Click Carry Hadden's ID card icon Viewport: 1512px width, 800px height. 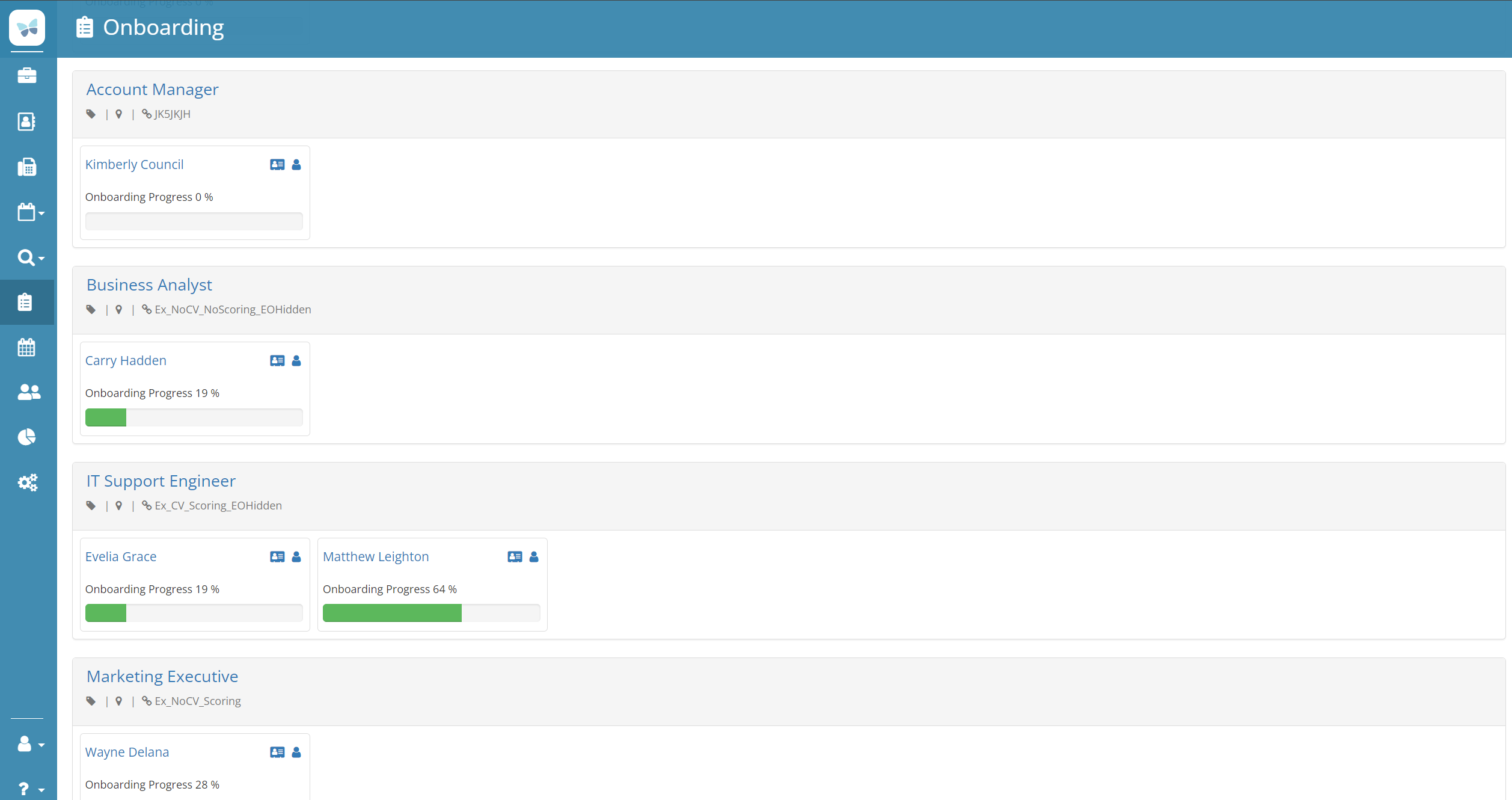[x=277, y=361]
